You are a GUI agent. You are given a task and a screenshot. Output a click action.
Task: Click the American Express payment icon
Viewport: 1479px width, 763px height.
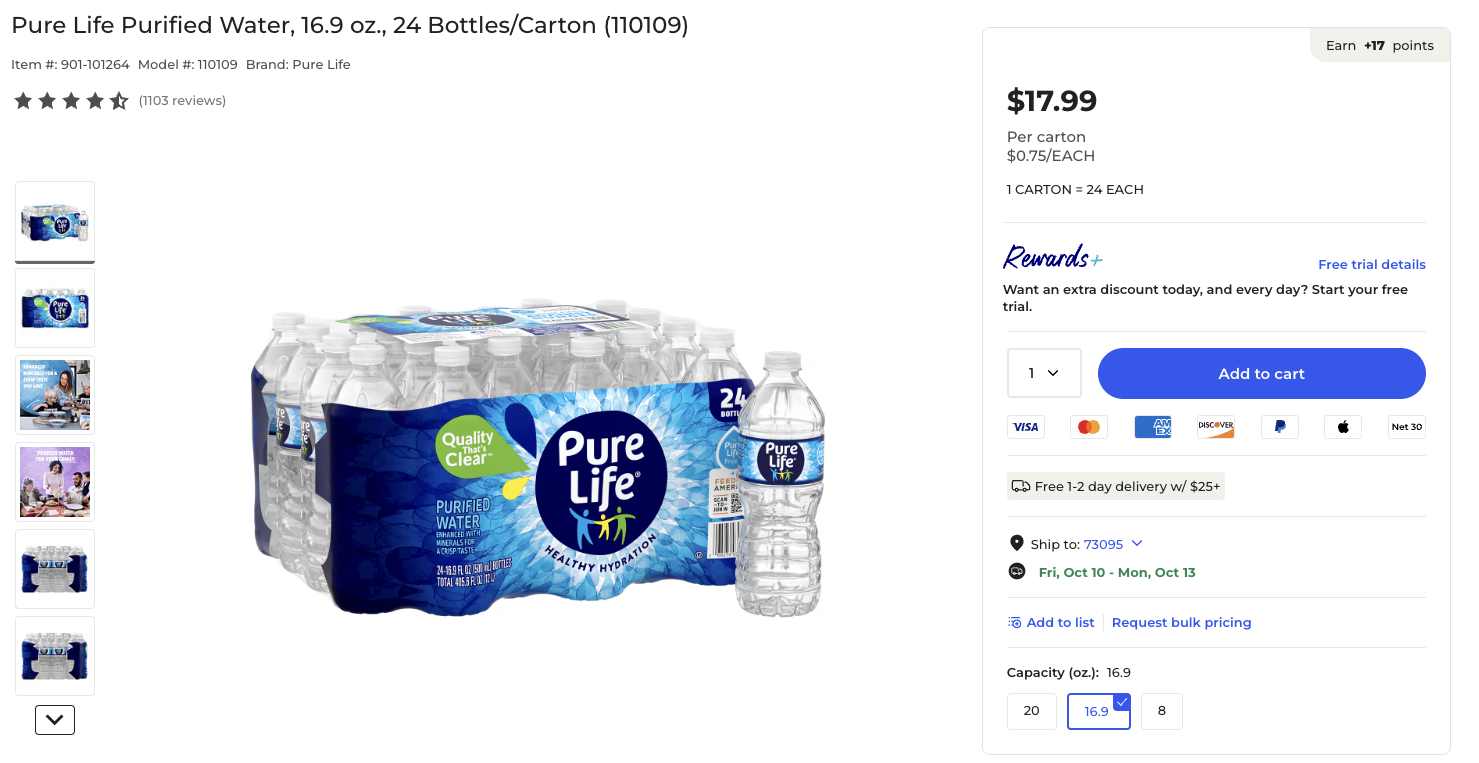click(x=1152, y=427)
